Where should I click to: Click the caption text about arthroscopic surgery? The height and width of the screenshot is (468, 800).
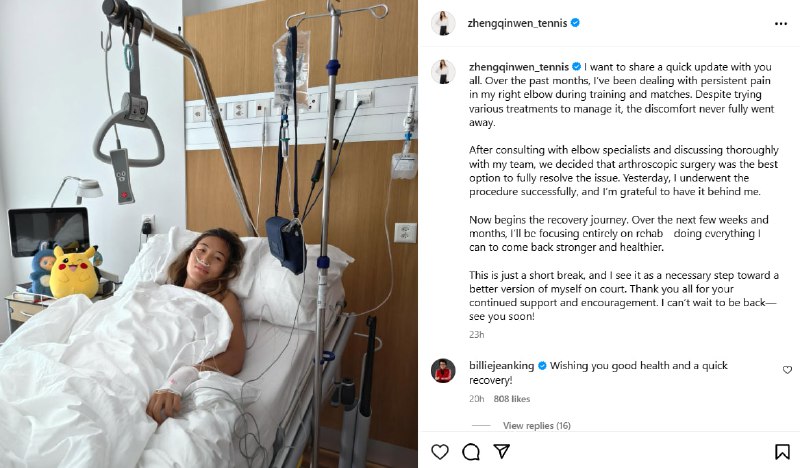pyautogui.click(x=623, y=171)
